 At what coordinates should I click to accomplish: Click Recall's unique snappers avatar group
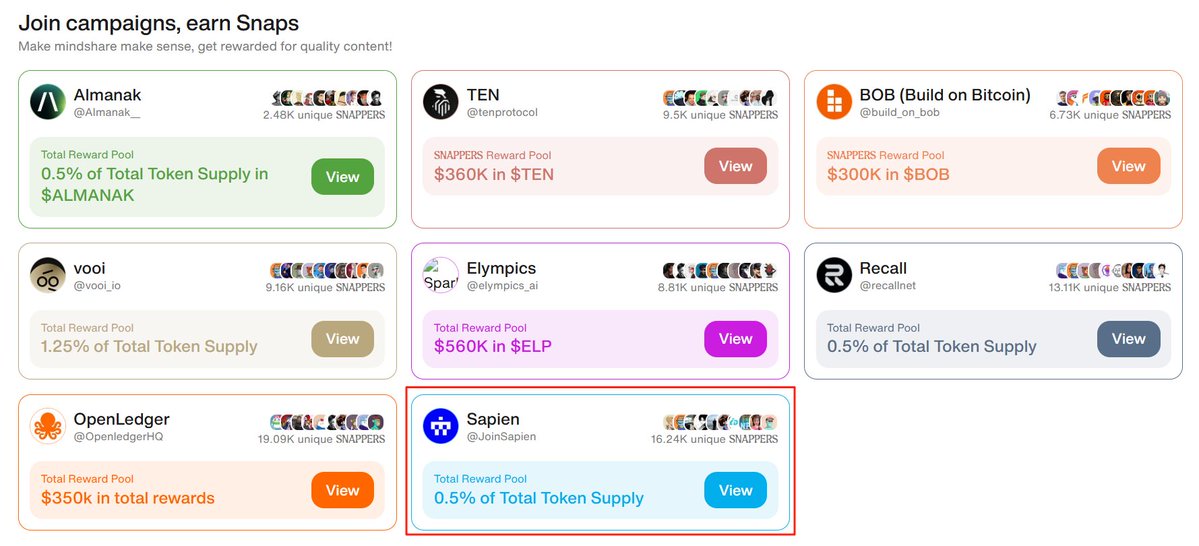click(1113, 271)
